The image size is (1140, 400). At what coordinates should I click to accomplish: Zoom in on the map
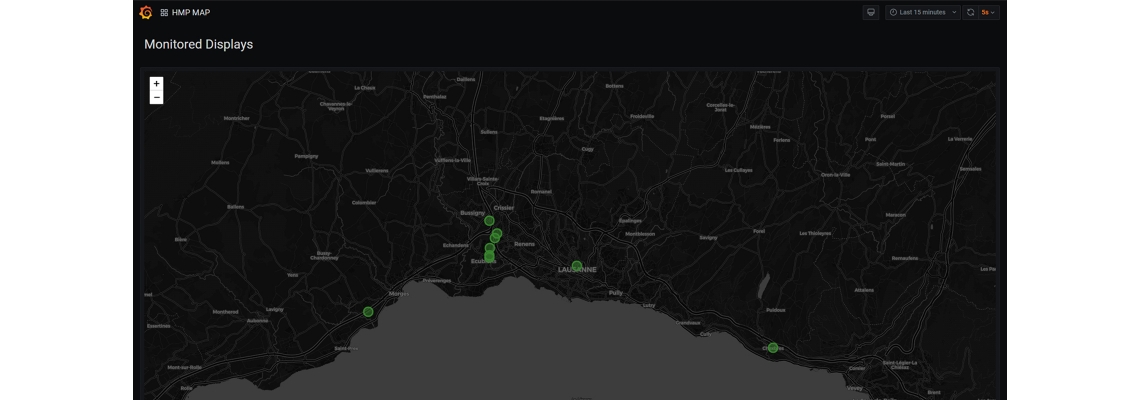click(x=156, y=84)
